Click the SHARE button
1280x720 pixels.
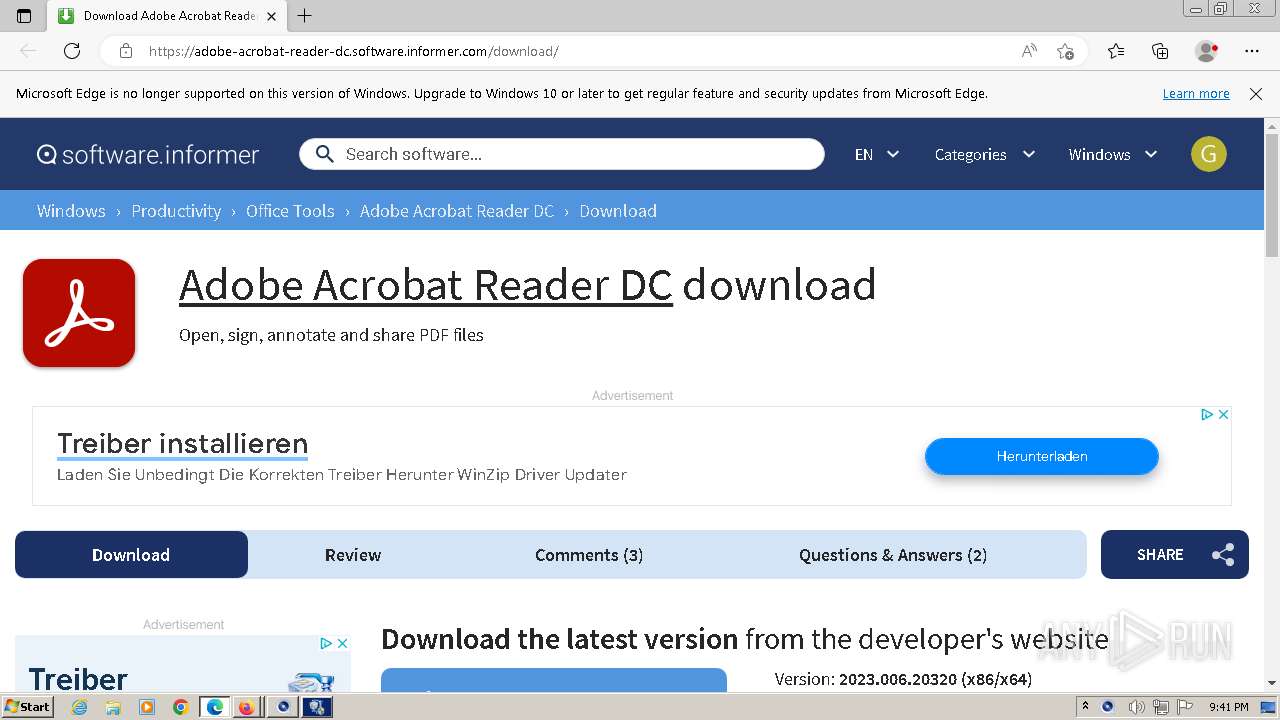(x=1174, y=555)
